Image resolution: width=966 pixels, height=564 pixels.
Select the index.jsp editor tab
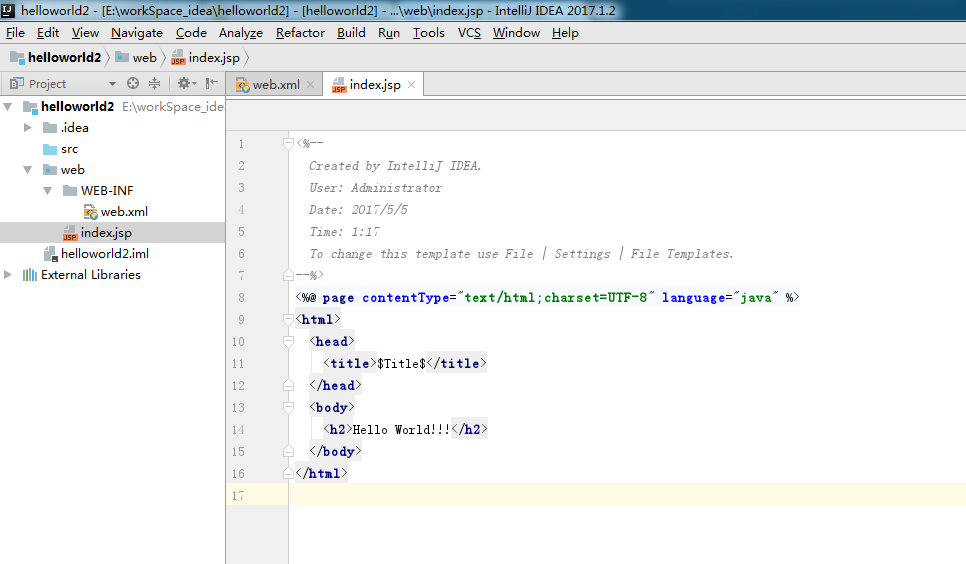tap(373, 84)
